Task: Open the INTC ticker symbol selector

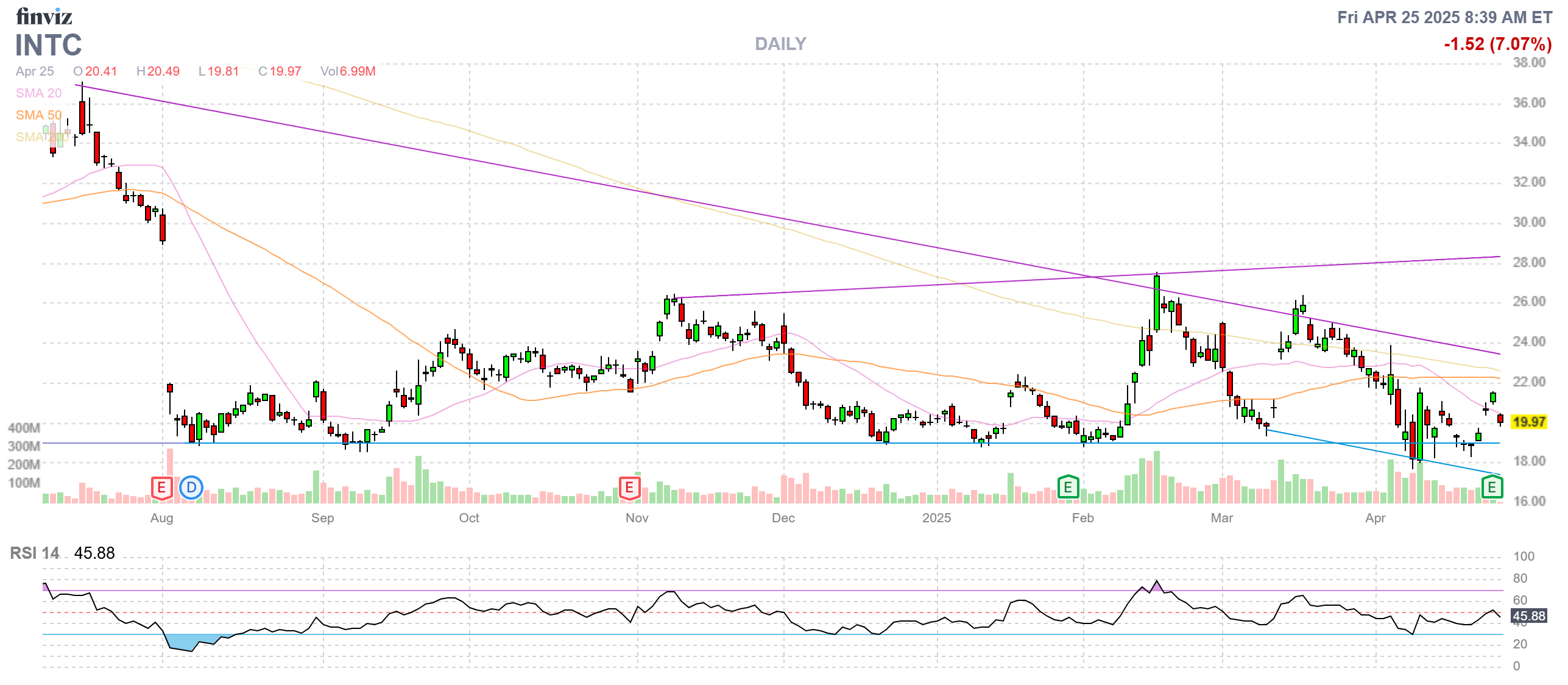Action: (x=48, y=45)
